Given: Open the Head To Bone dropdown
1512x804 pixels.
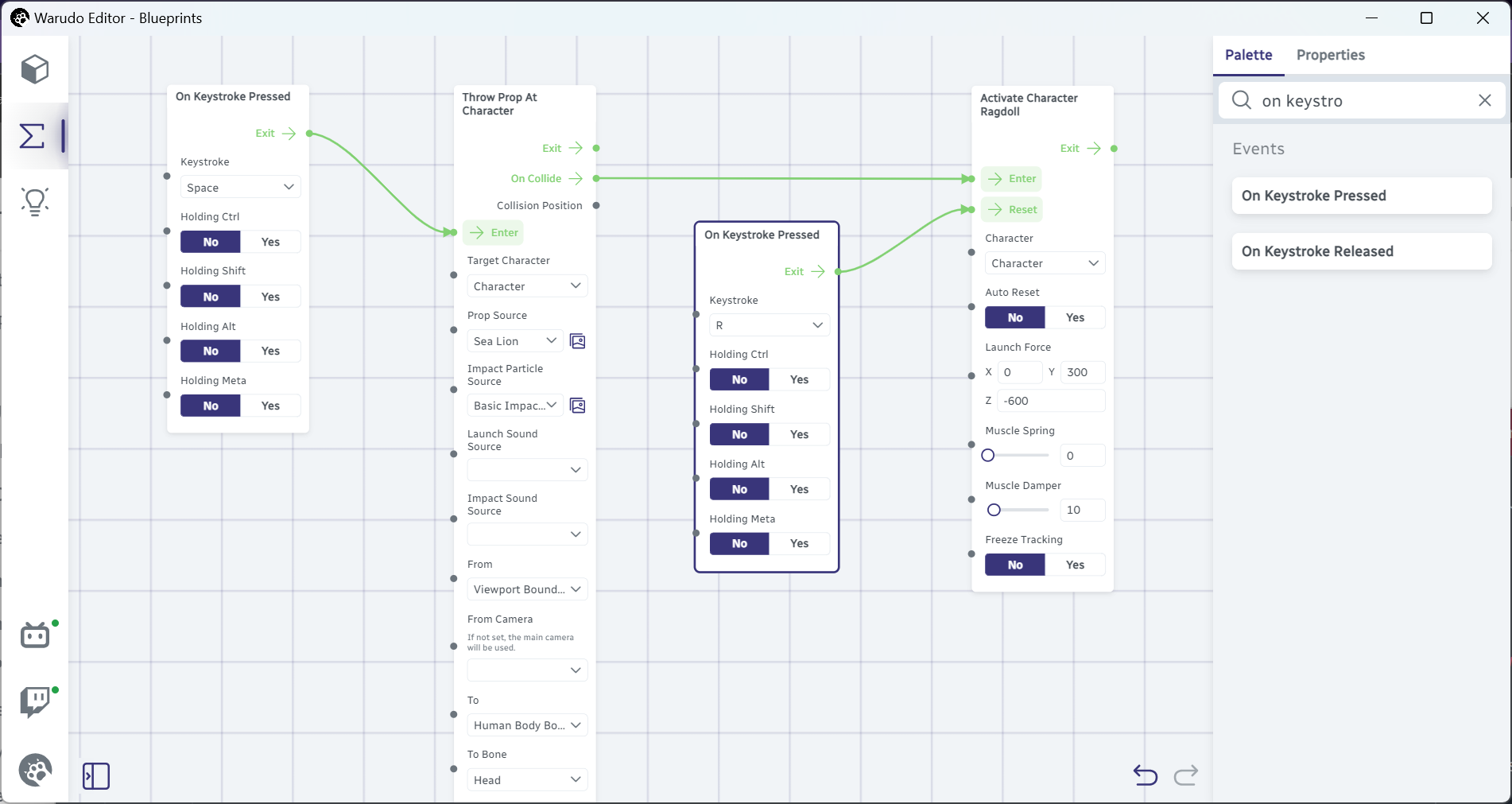Looking at the screenshot, I should [527, 780].
